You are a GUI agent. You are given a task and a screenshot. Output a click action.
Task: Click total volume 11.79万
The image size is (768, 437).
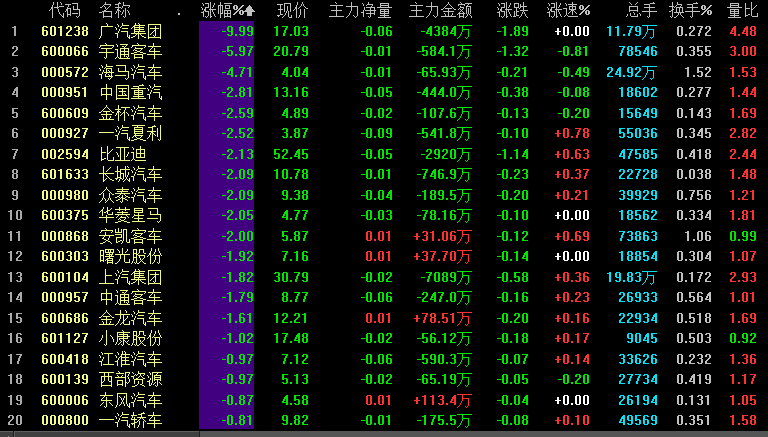(632, 32)
